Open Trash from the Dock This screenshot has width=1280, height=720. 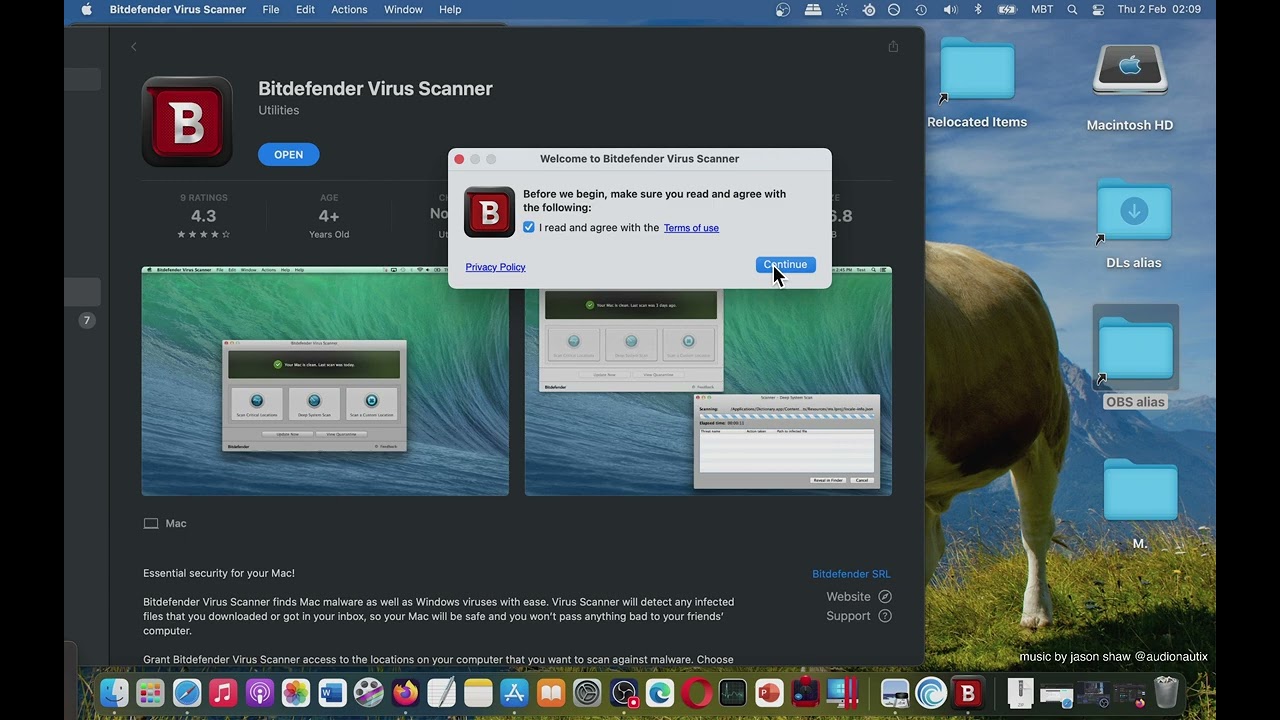pos(1166,692)
